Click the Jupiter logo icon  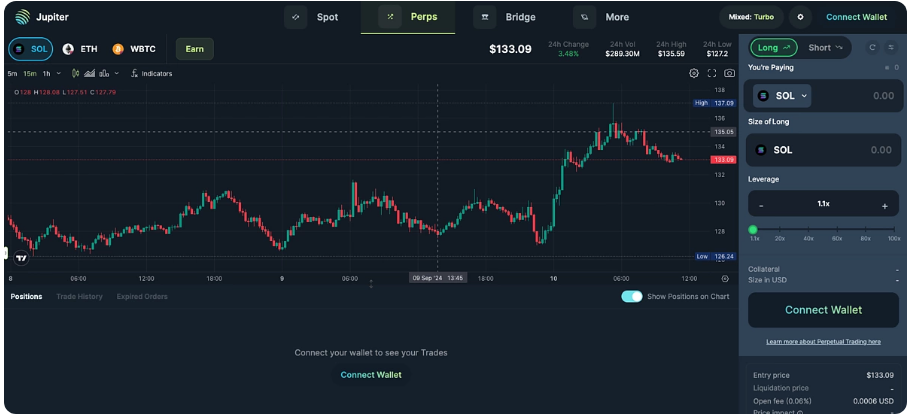[23, 17]
